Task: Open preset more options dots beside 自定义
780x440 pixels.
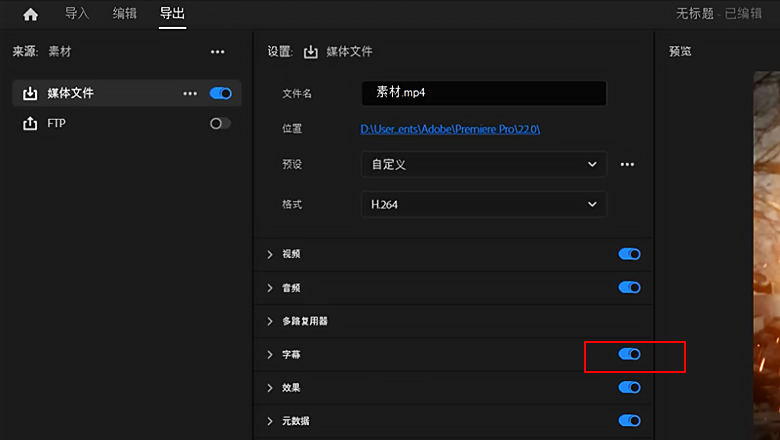Action: pyautogui.click(x=627, y=165)
